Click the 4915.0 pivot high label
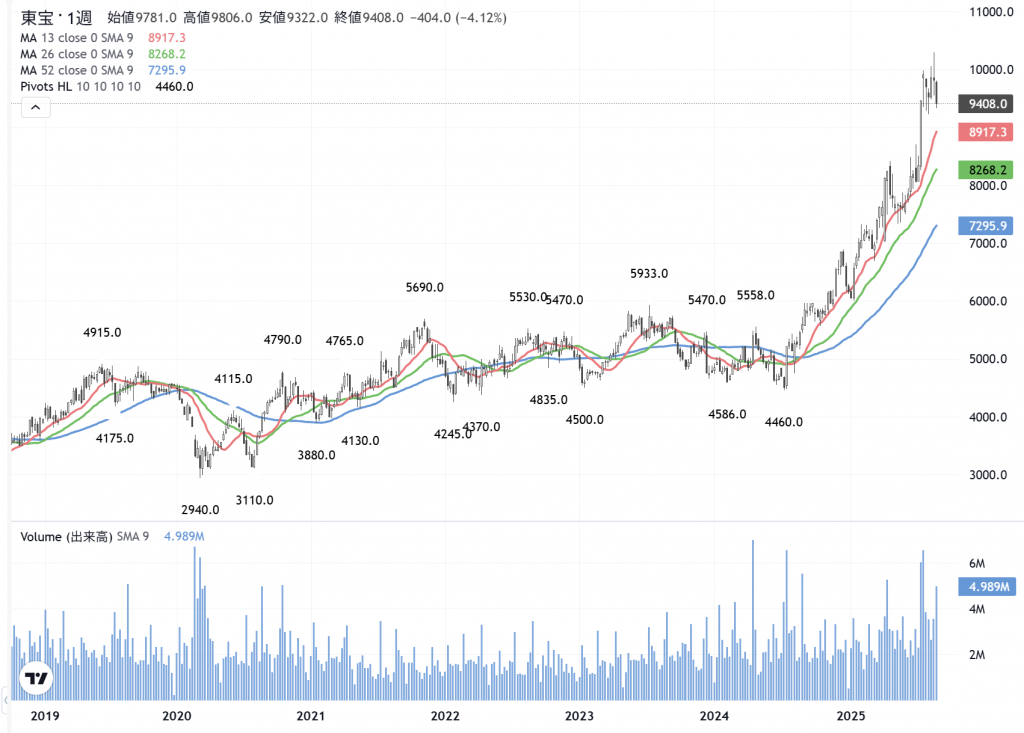The height and width of the screenshot is (733, 1024). pos(103,333)
